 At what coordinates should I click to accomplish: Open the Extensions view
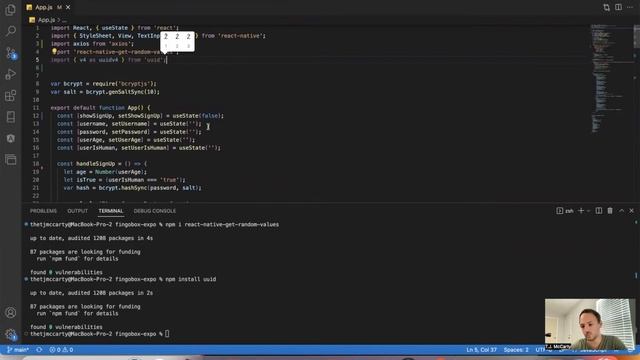pyautogui.click(x=11, y=96)
